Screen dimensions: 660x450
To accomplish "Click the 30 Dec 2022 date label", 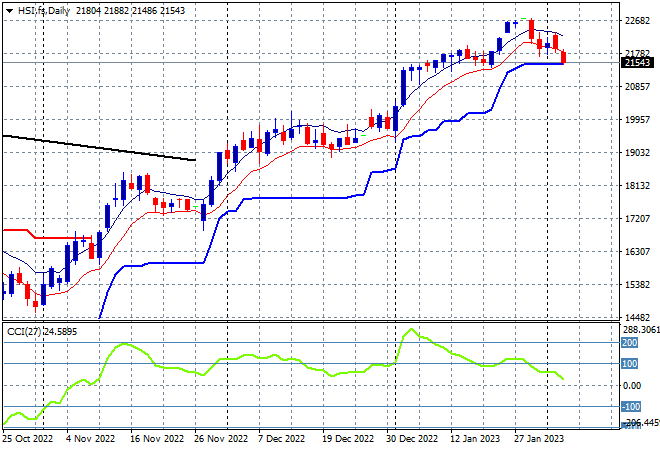I will [x=412, y=438].
